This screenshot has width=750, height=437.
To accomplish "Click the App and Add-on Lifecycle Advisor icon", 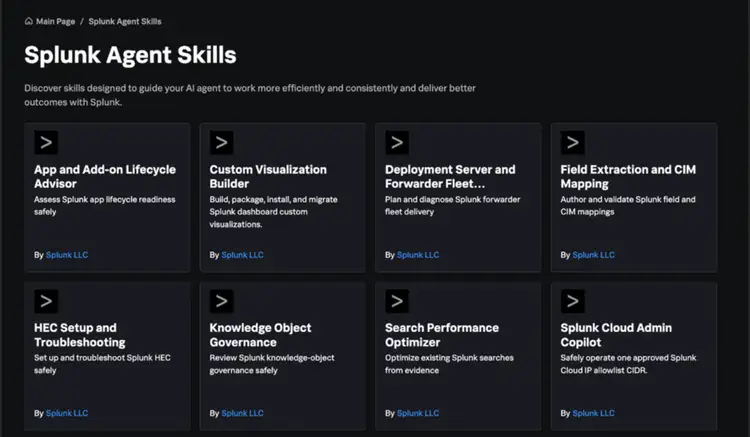I will coord(46,142).
